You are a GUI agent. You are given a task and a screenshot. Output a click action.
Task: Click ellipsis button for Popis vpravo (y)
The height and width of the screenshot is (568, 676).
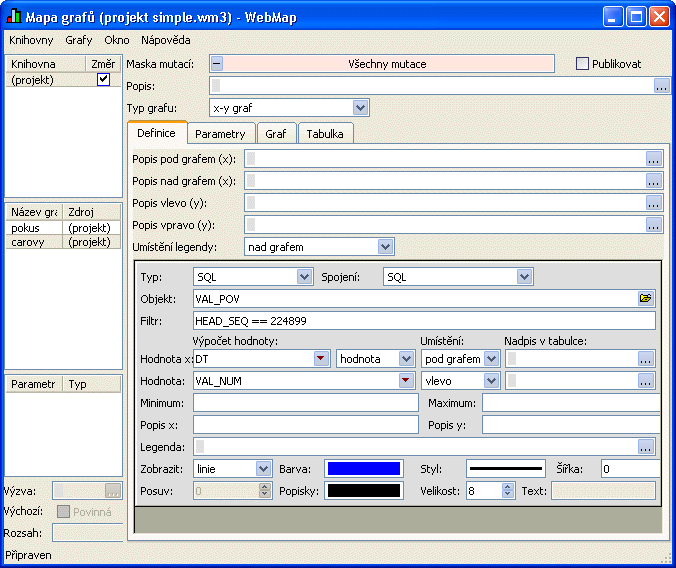coord(654,224)
